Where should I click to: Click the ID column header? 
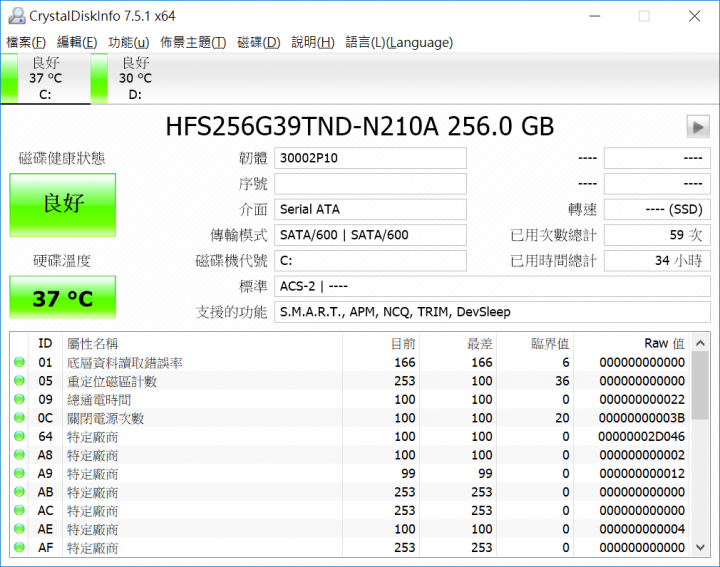[x=45, y=343]
